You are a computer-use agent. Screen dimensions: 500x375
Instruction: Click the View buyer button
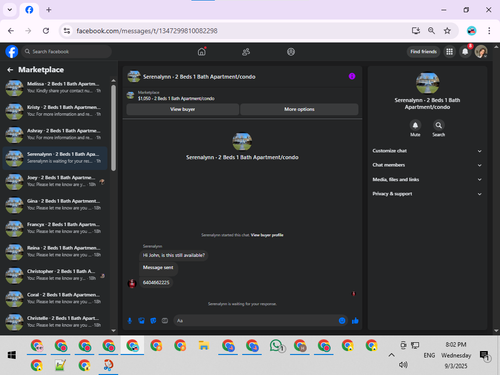tap(182, 109)
